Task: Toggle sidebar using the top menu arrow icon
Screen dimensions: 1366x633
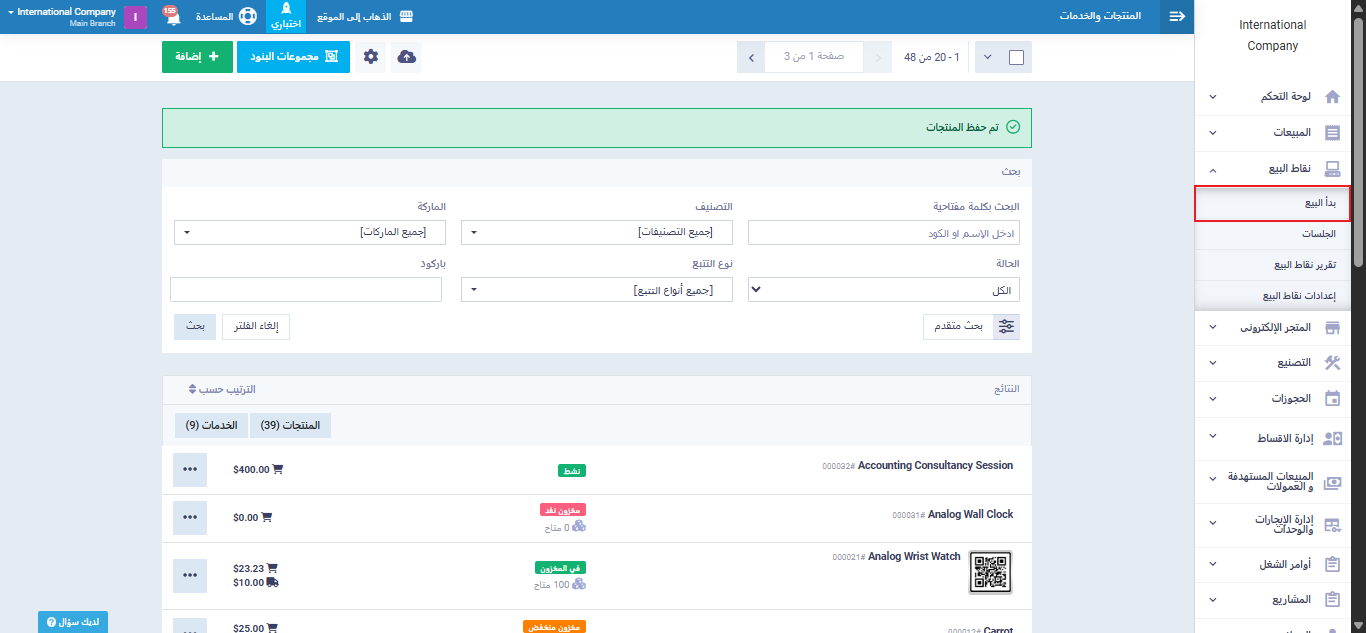Action: tap(1177, 17)
